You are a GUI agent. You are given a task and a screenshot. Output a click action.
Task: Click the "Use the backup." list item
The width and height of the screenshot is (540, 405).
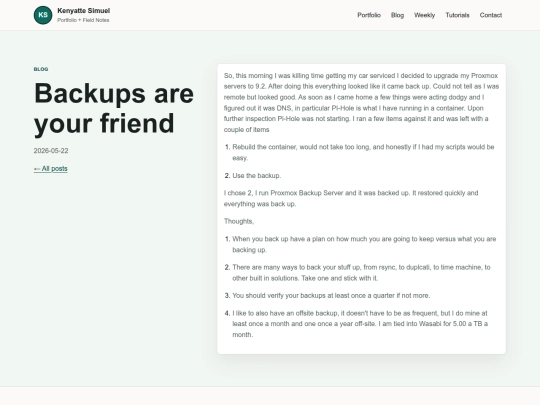[x=257, y=176]
